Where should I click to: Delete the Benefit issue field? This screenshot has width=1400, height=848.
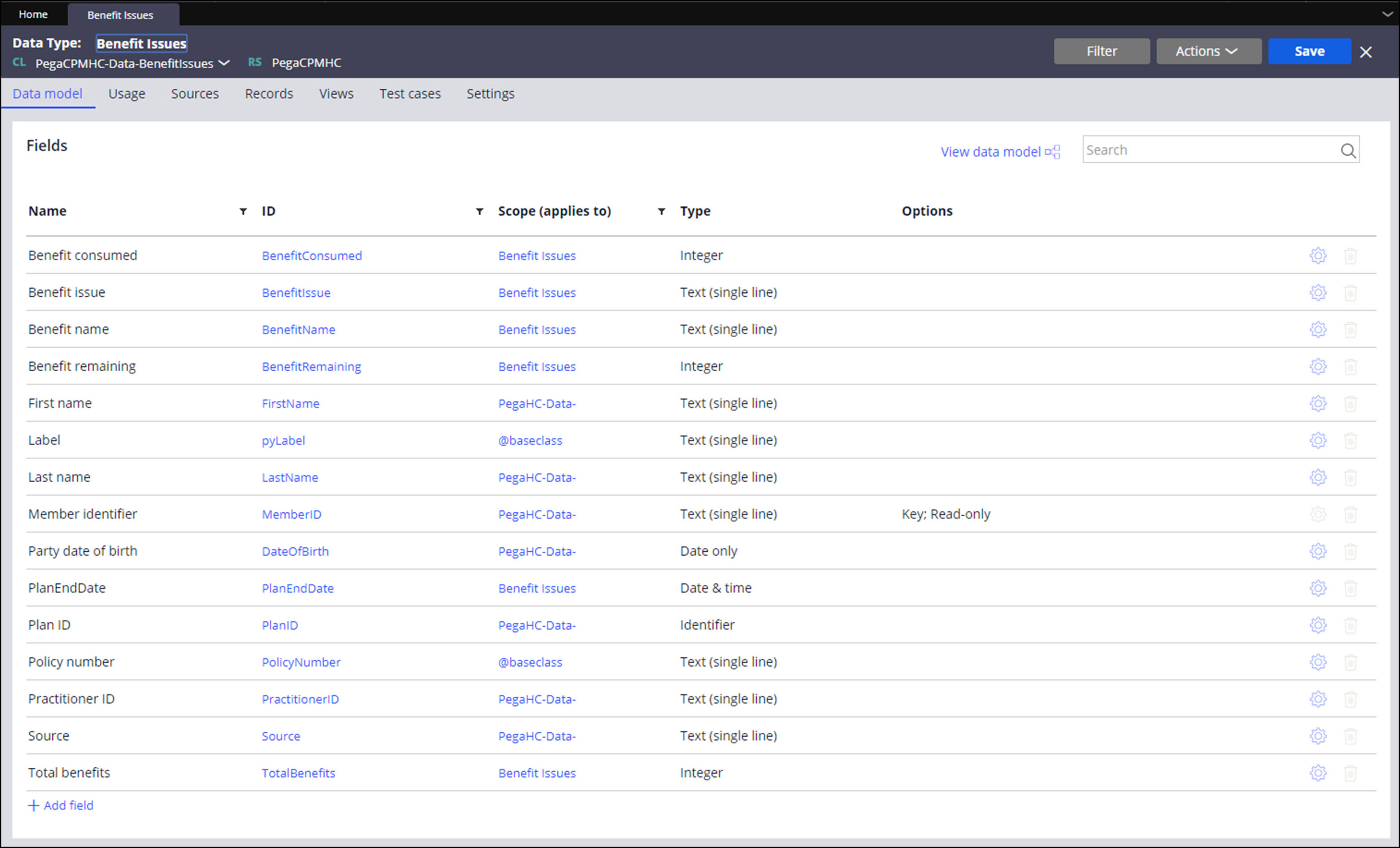1350,293
